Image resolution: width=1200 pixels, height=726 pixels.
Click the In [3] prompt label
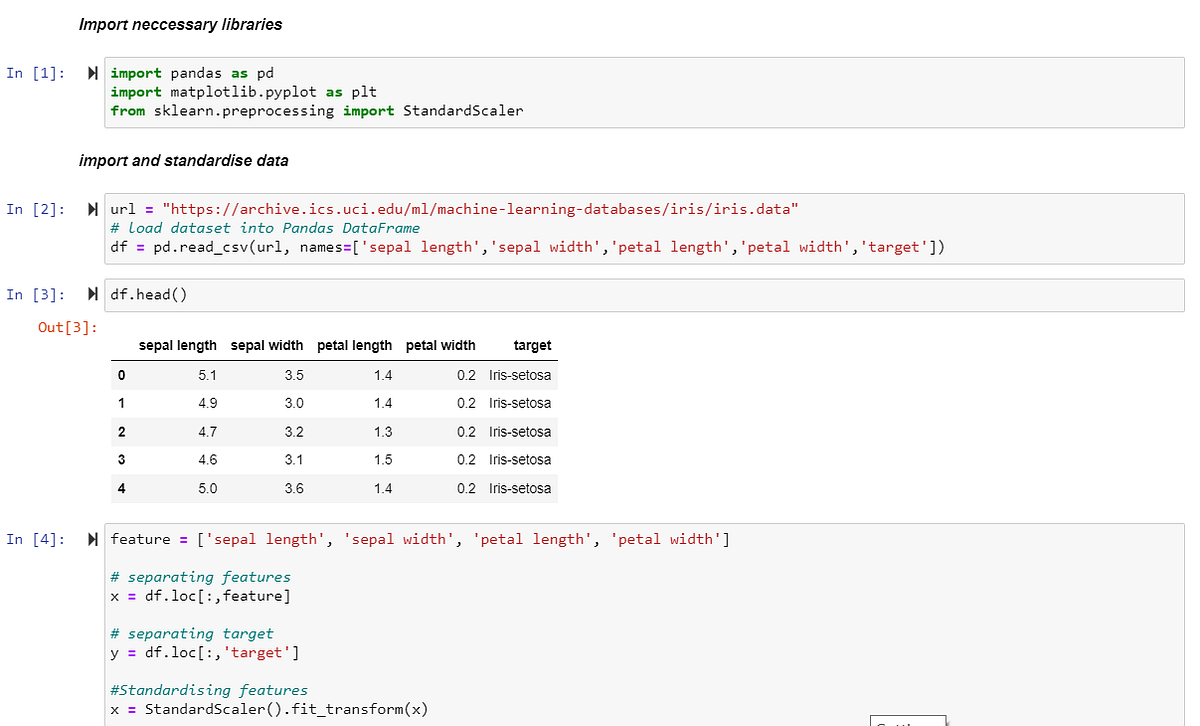point(36,294)
